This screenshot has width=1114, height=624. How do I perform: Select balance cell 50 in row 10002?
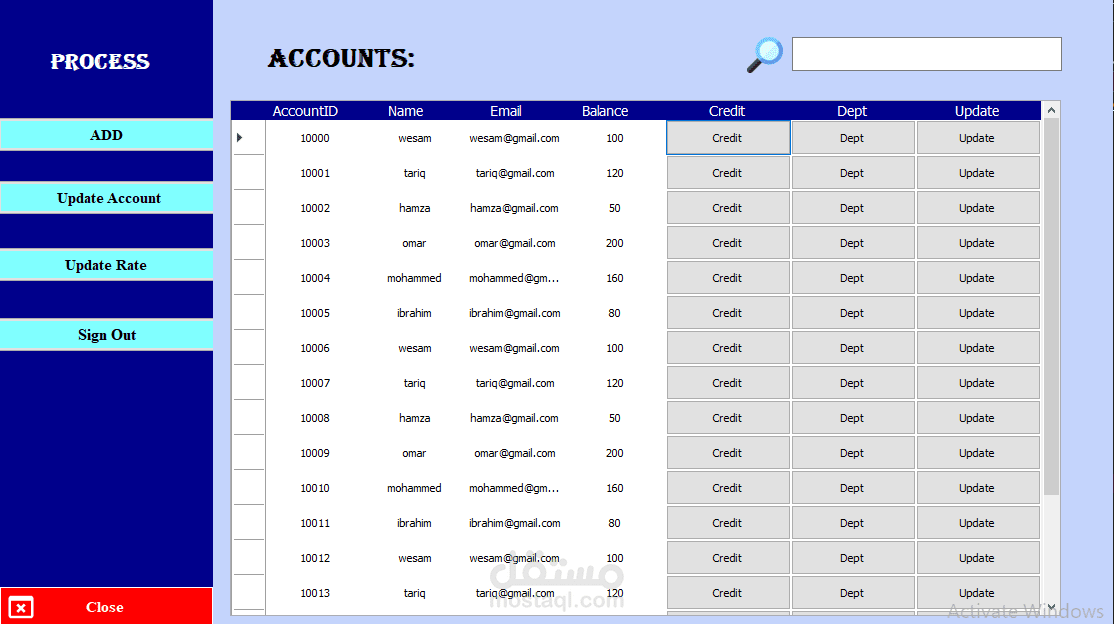tap(615, 208)
